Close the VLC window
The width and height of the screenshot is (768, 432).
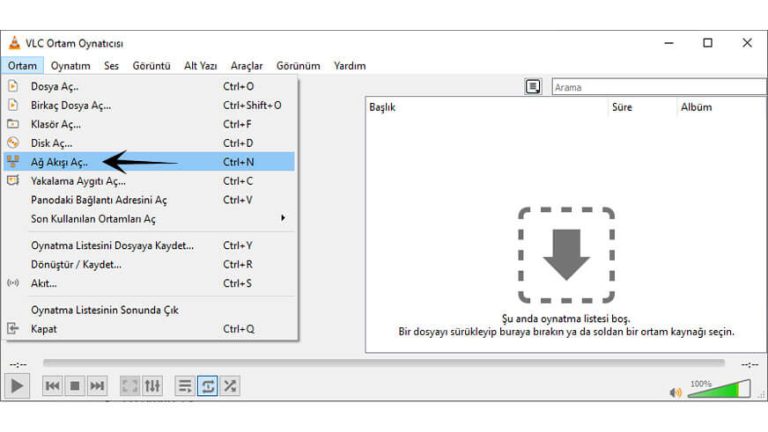coord(747,43)
